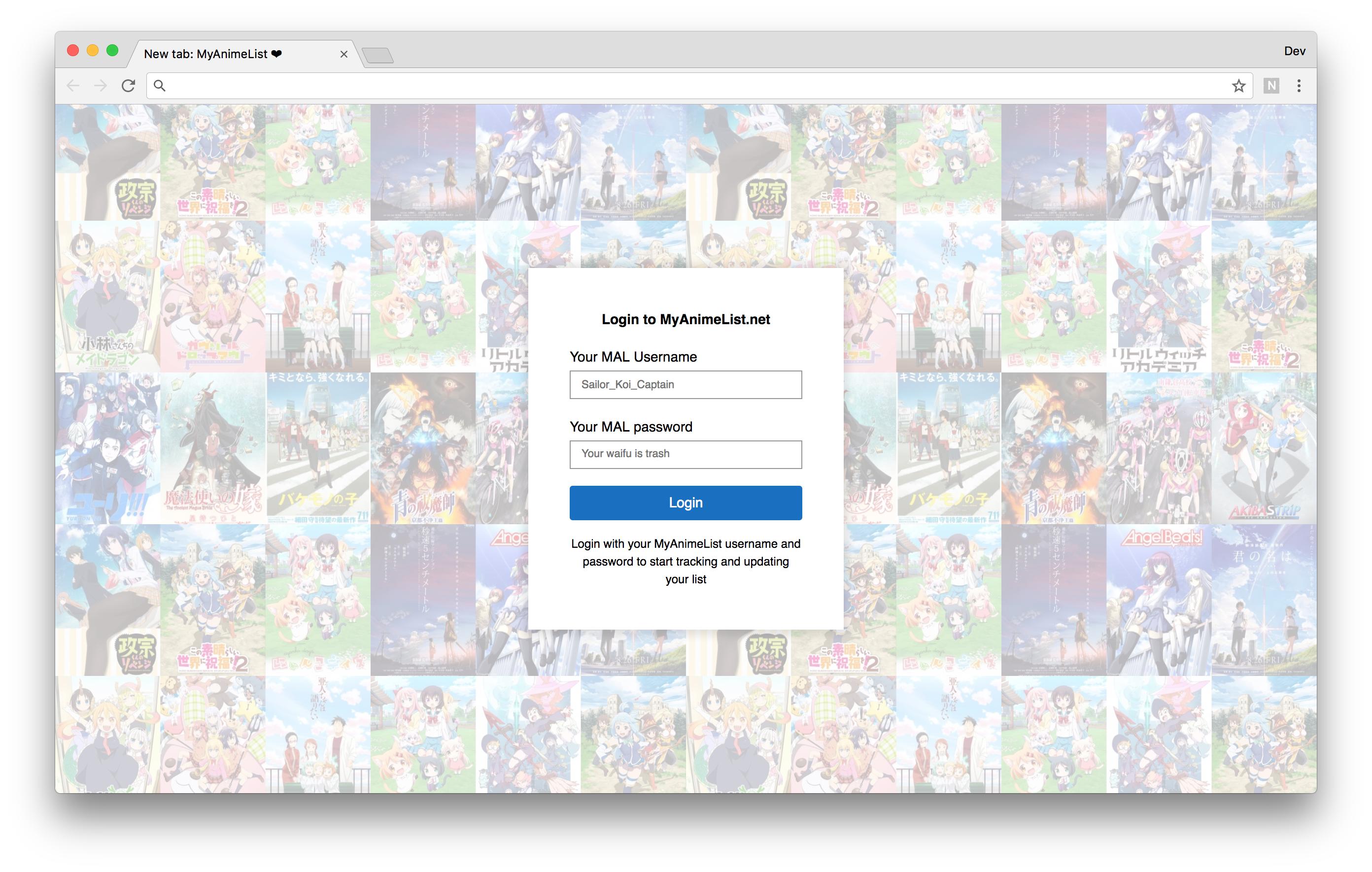Click the Your MAL password label
Image resolution: width=1372 pixels, height=872 pixels.
(631, 427)
